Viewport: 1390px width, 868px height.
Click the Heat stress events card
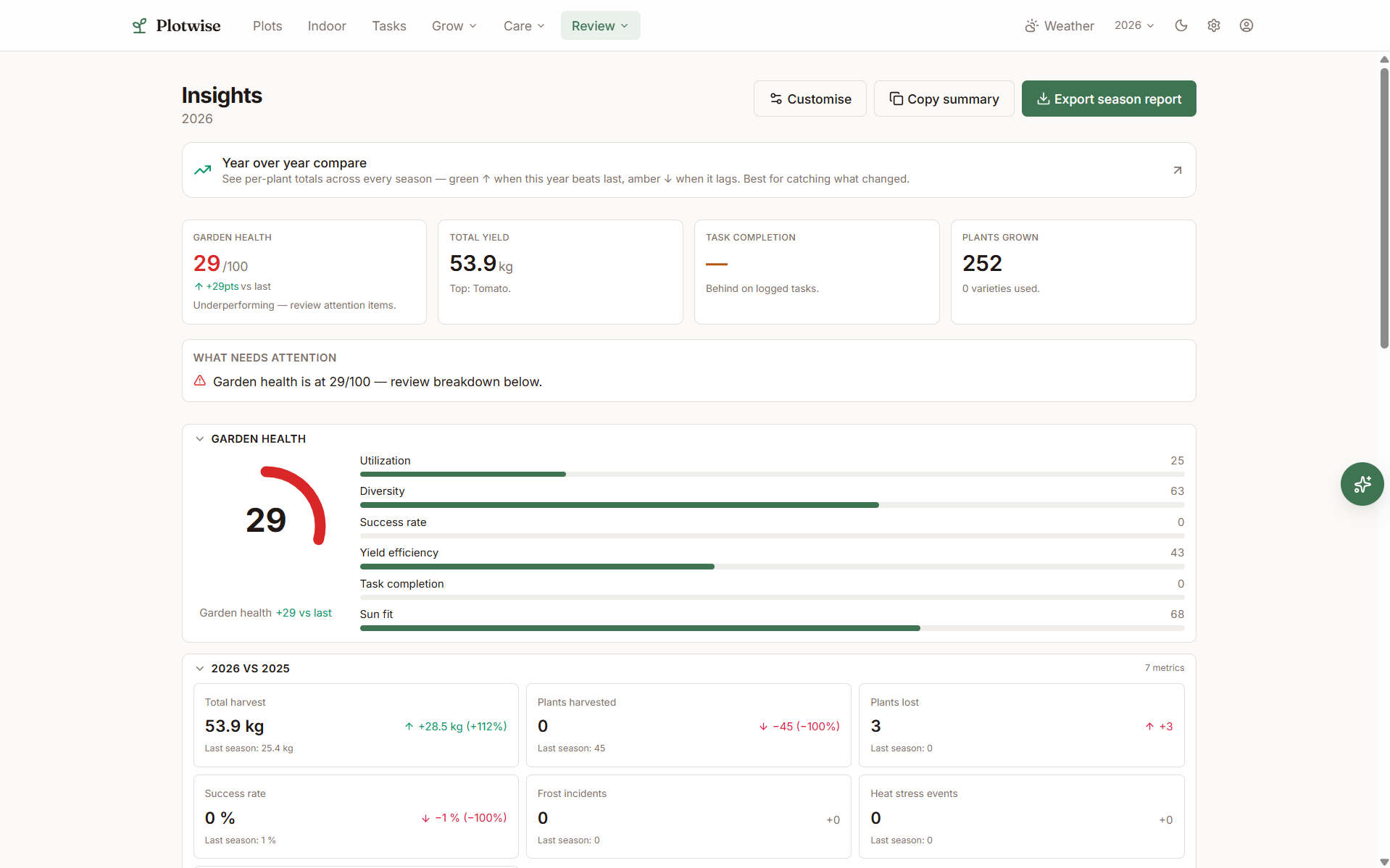[x=1021, y=817]
